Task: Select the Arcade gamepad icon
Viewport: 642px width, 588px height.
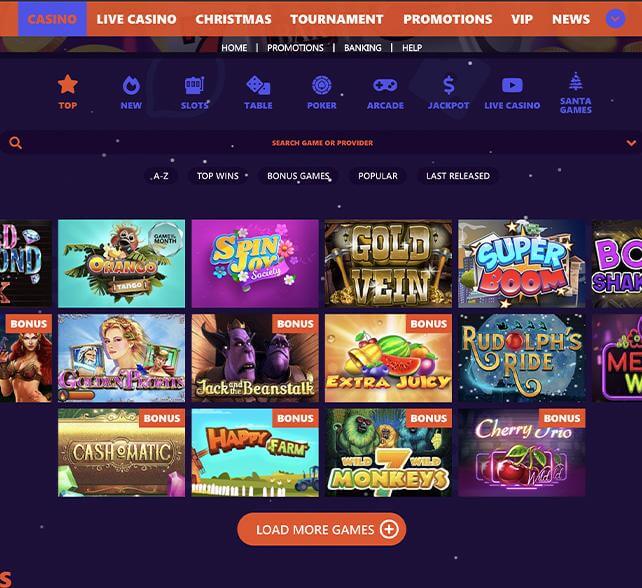Action: click(x=385, y=85)
